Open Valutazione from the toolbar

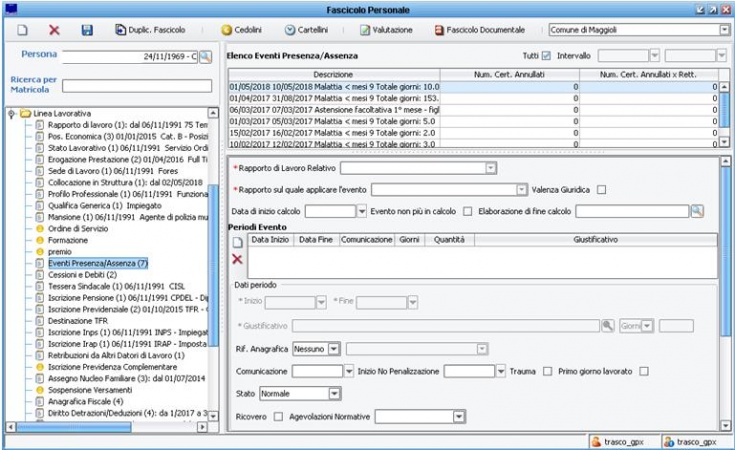tap(386, 31)
